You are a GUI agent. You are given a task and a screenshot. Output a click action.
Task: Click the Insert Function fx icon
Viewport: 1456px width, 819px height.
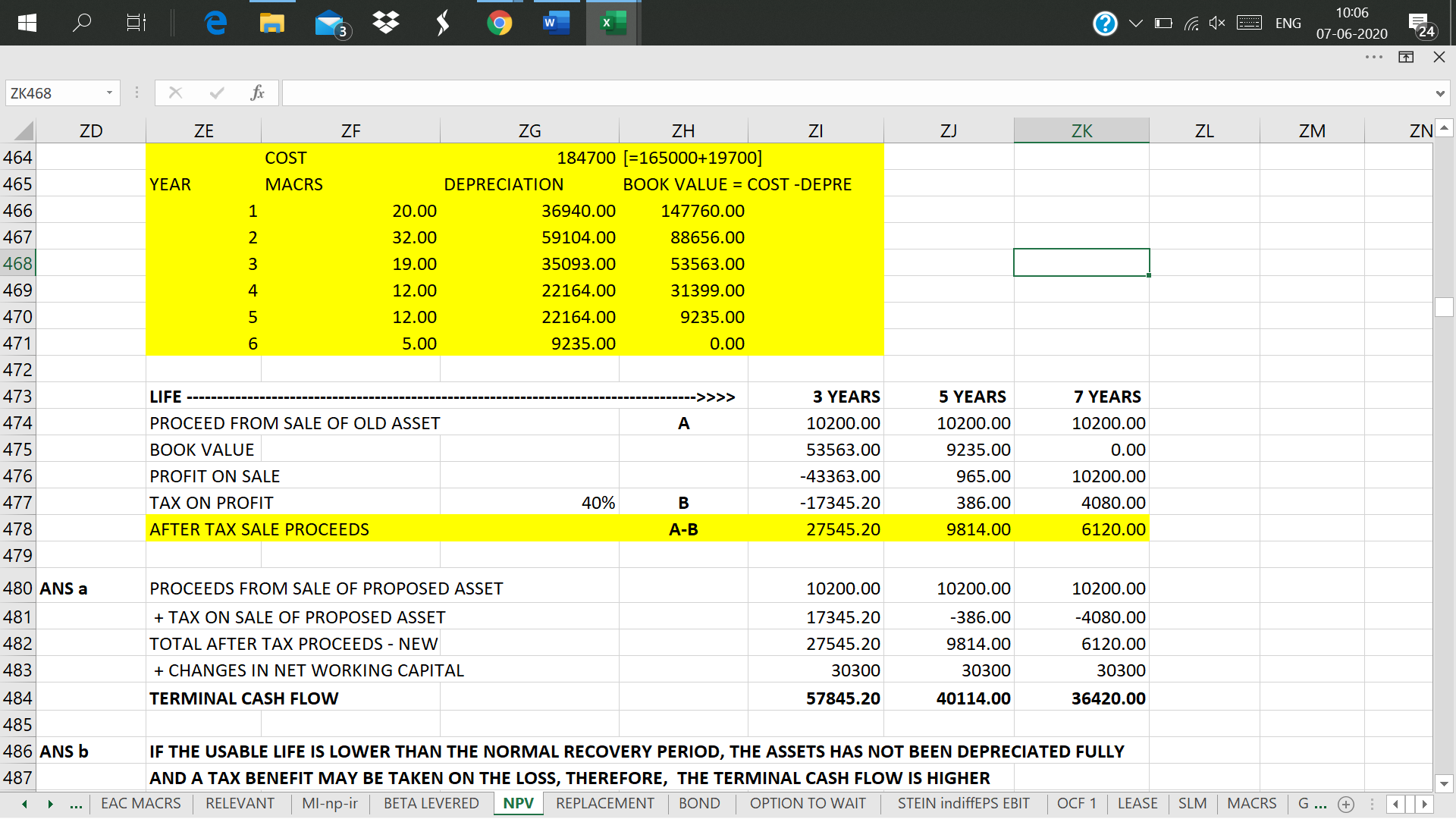[257, 93]
